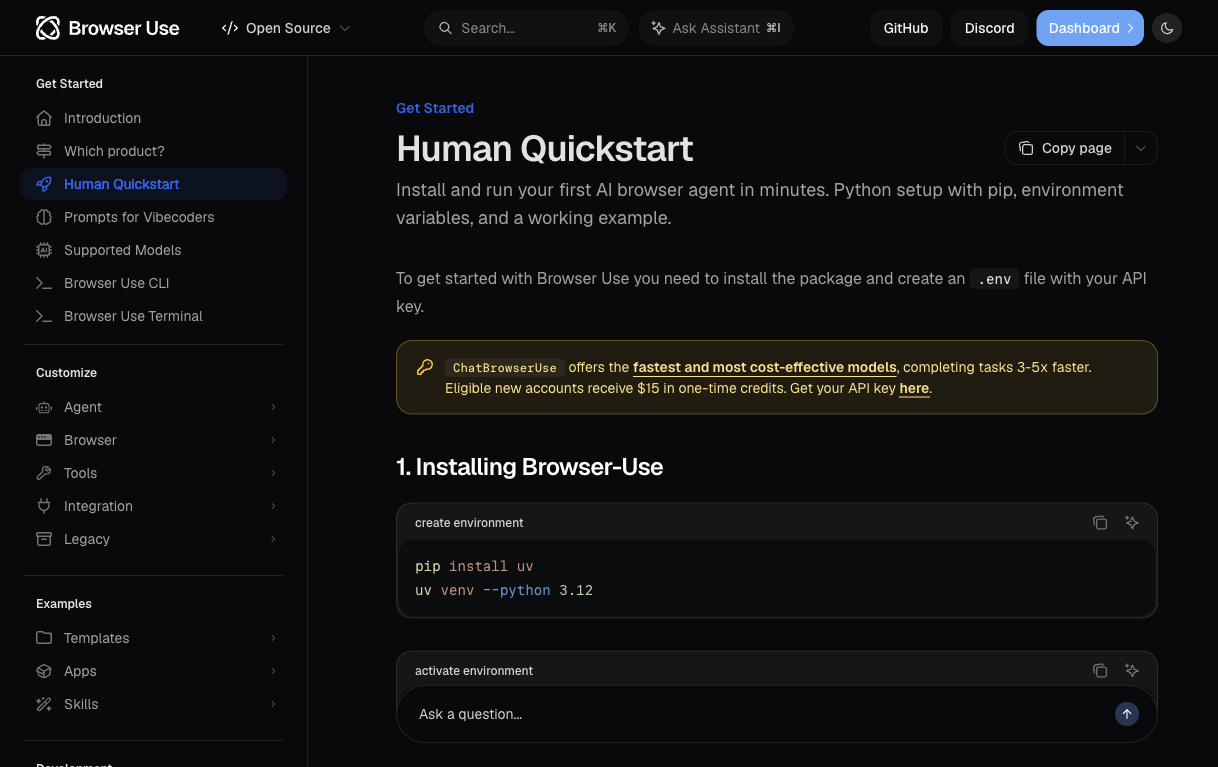The image size is (1218, 767).
Task: Open Prompts for Vibecoders page
Action: pos(154,217)
